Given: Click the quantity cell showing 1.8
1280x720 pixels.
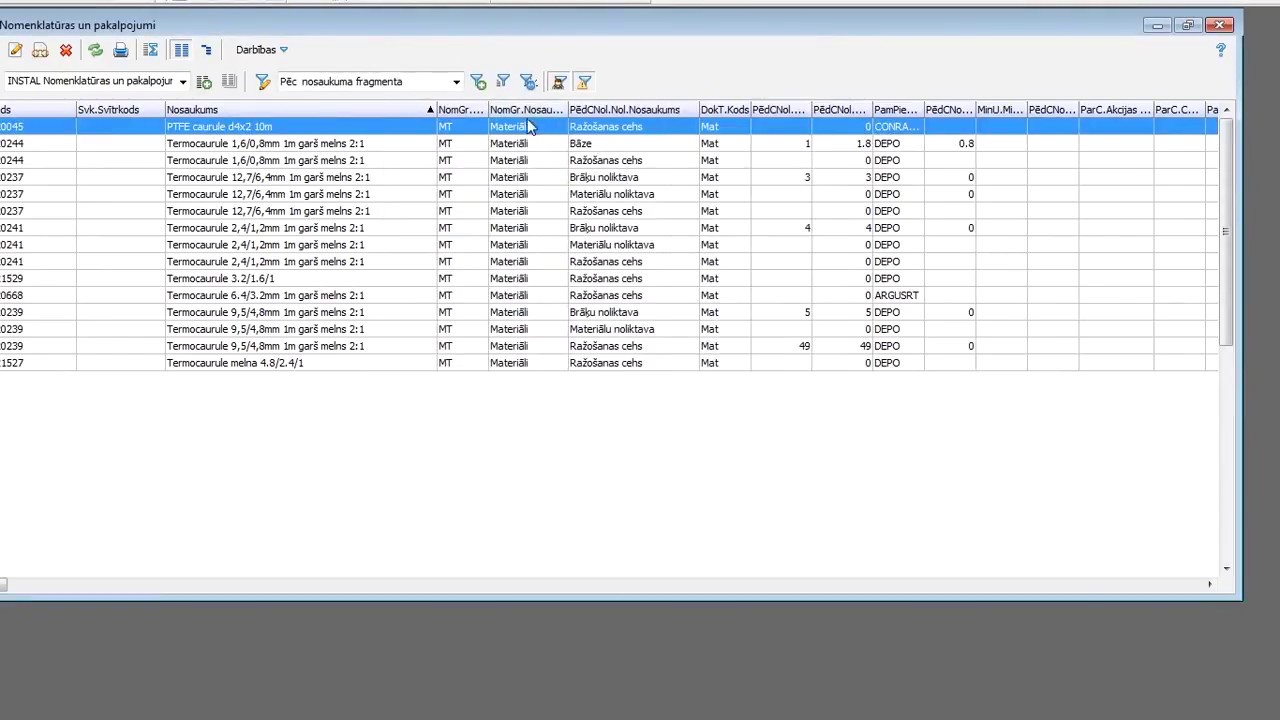Looking at the screenshot, I should [841, 144].
